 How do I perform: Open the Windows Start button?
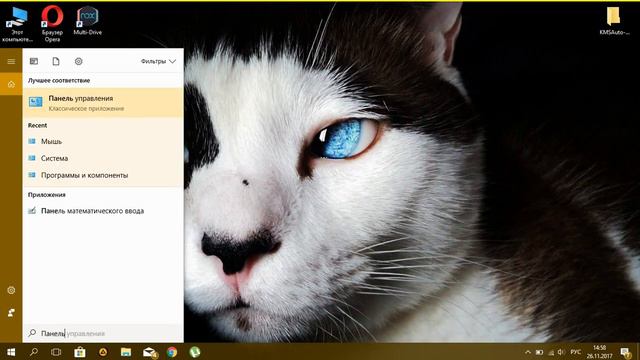[x=11, y=352]
